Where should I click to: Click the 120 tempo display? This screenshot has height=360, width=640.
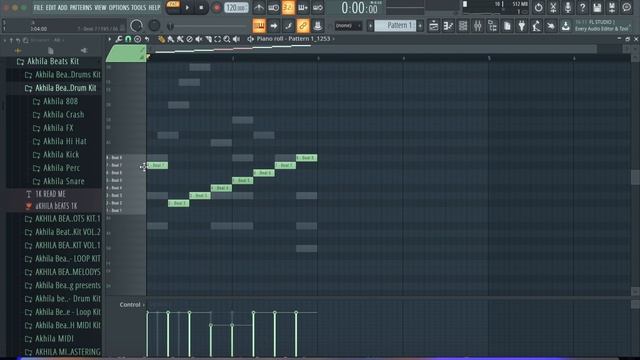pyautogui.click(x=236, y=7)
